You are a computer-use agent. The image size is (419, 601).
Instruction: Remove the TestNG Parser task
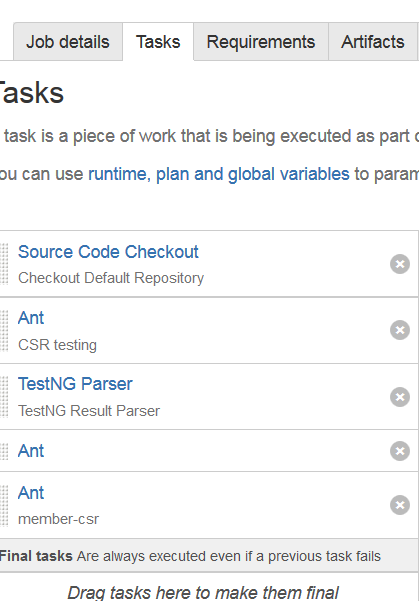coord(400,397)
